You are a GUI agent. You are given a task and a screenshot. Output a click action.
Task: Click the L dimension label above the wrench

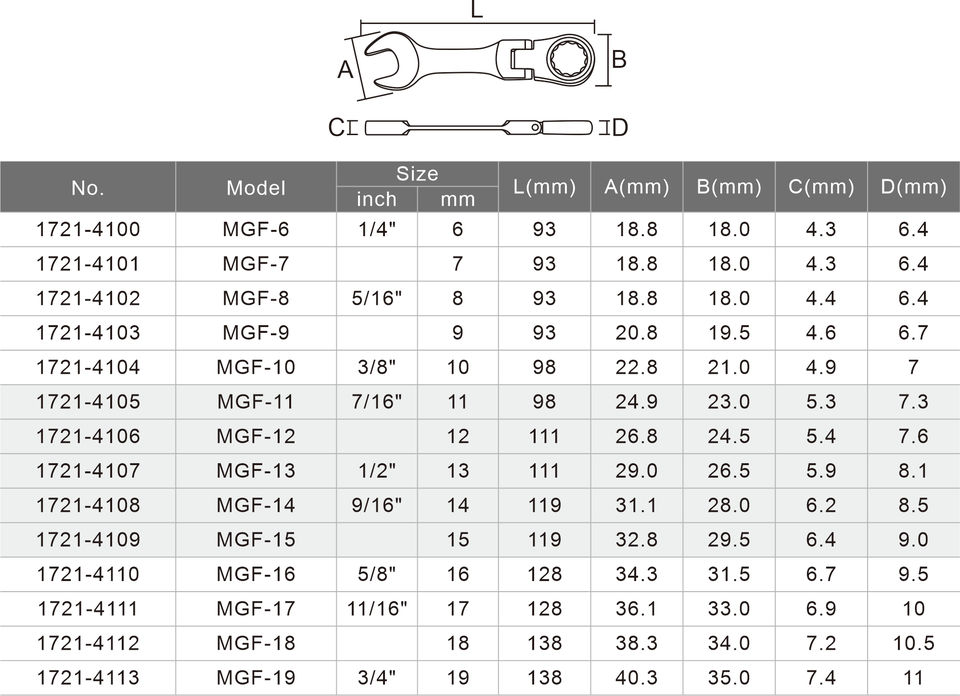pyautogui.click(x=477, y=11)
